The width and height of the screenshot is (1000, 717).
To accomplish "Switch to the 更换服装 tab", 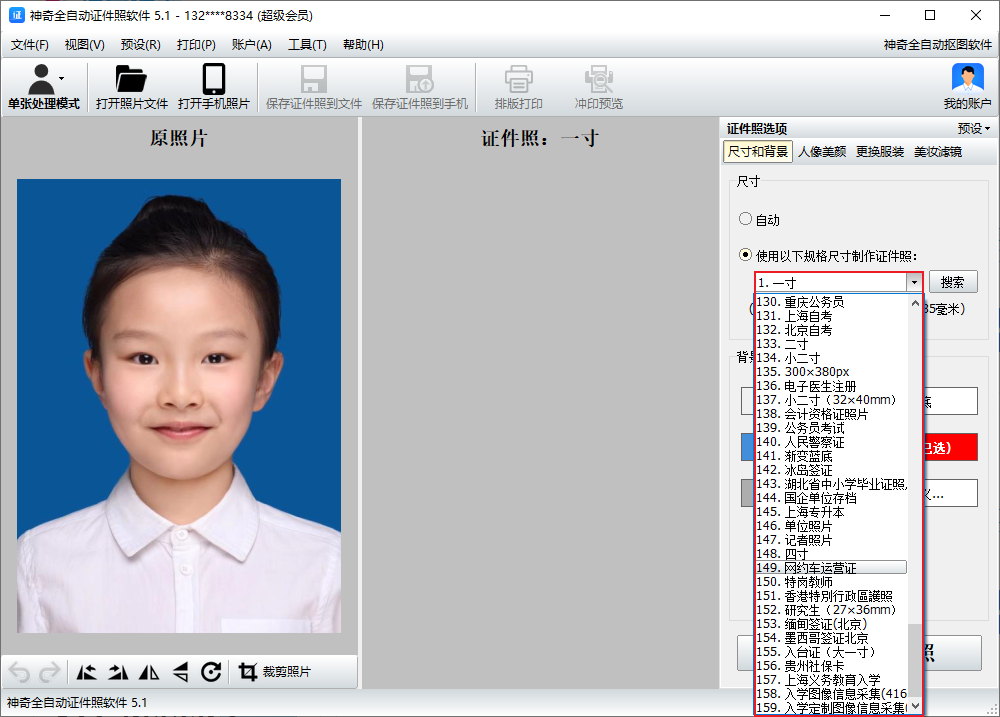I will click(x=880, y=152).
